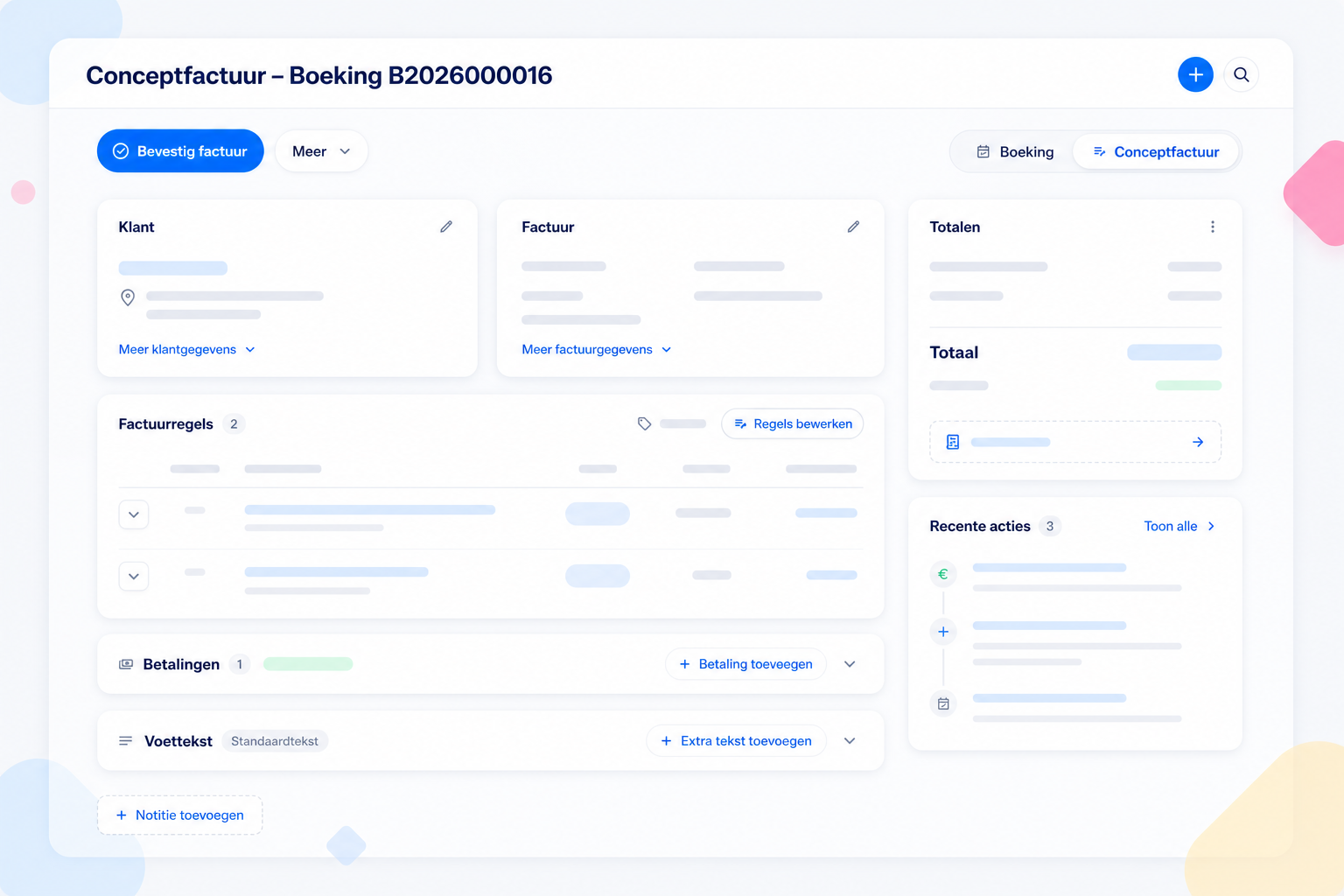The width and height of the screenshot is (1344, 896).
Task: Expand the Voettekst section chevron
Action: (x=850, y=741)
